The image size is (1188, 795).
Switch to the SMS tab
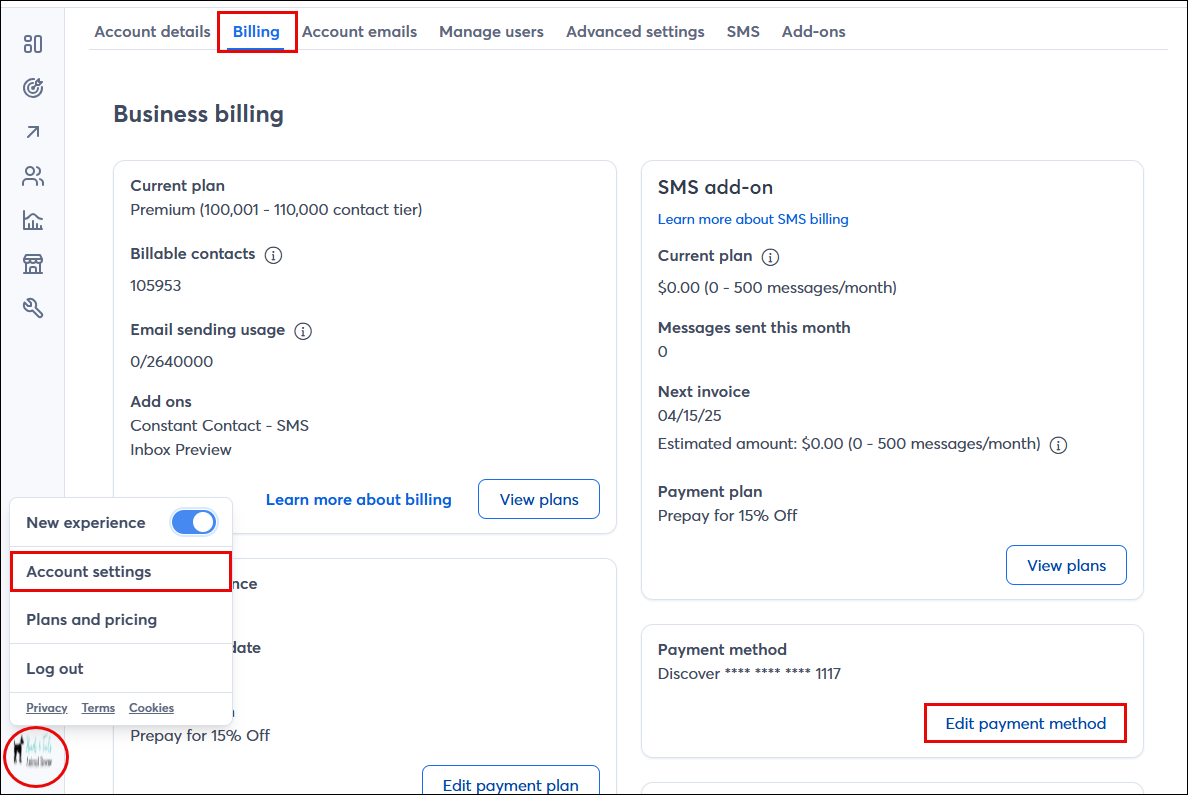coord(742,32)
